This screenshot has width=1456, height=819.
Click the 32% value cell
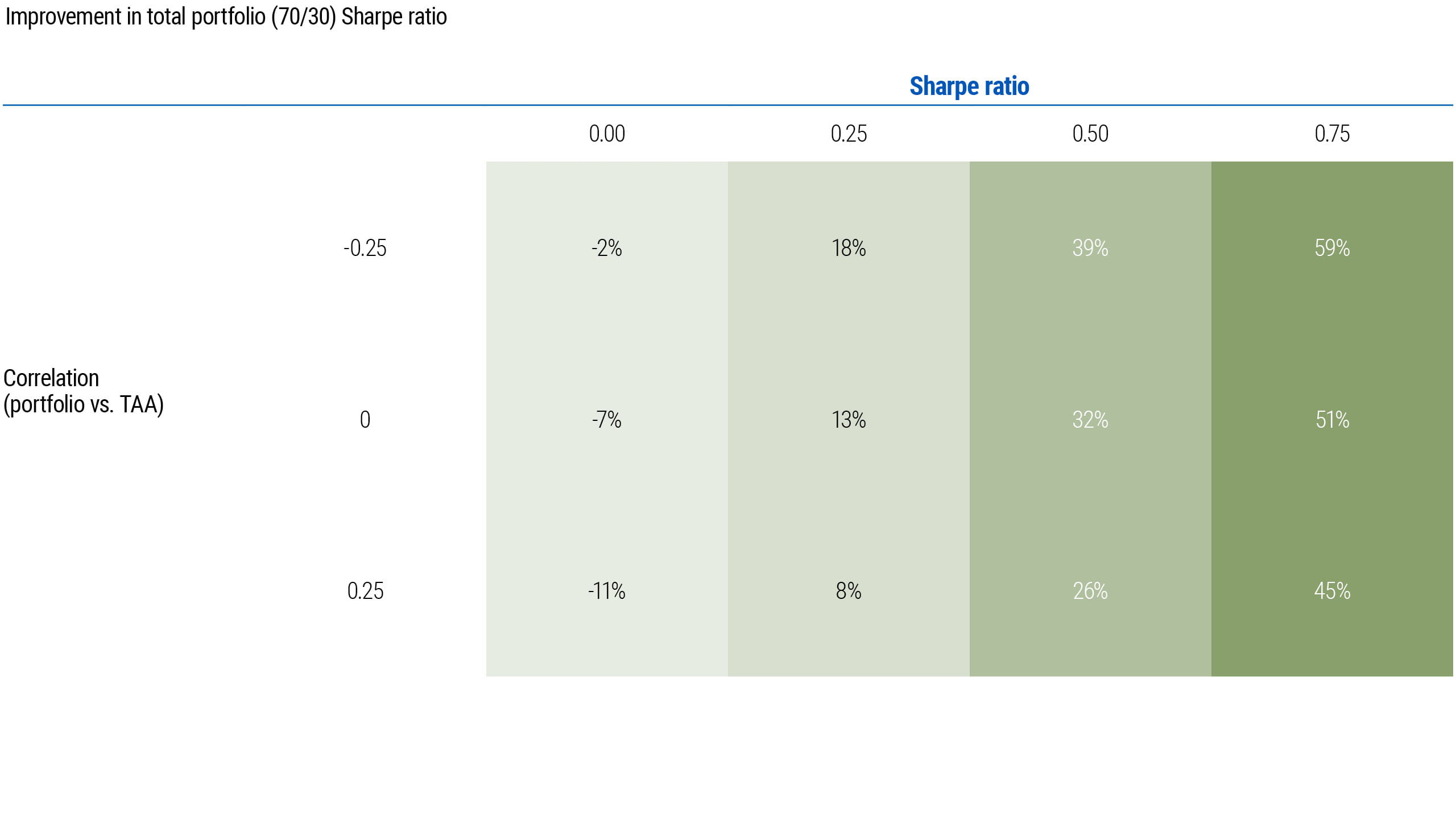click(1090, 420)
